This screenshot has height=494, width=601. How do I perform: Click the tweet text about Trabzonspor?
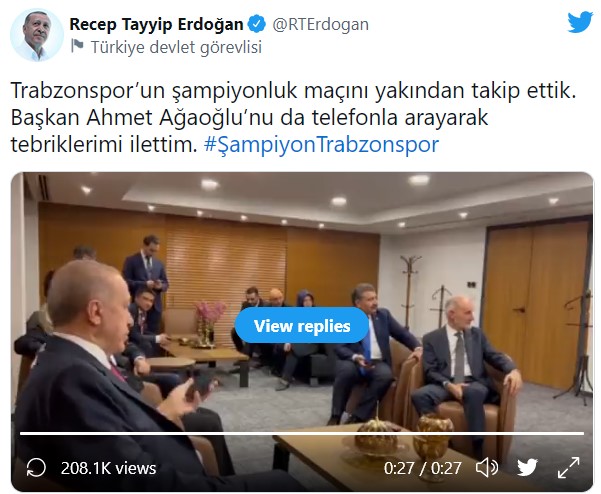tap(294, 117)
